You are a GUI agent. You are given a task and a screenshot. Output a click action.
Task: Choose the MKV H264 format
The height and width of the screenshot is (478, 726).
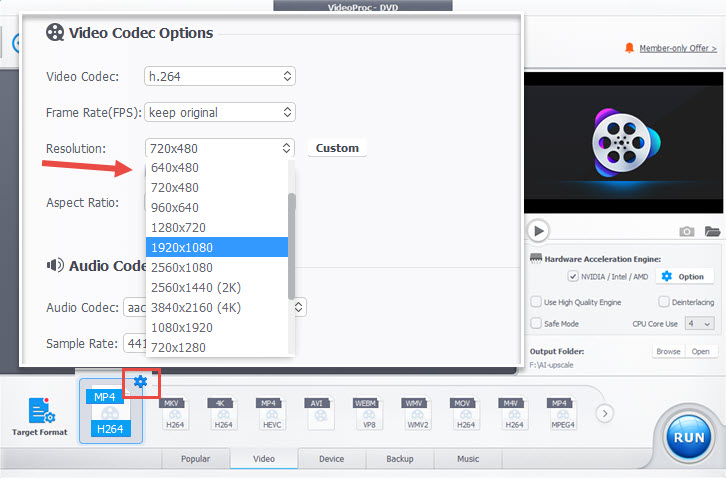(175, 414)
